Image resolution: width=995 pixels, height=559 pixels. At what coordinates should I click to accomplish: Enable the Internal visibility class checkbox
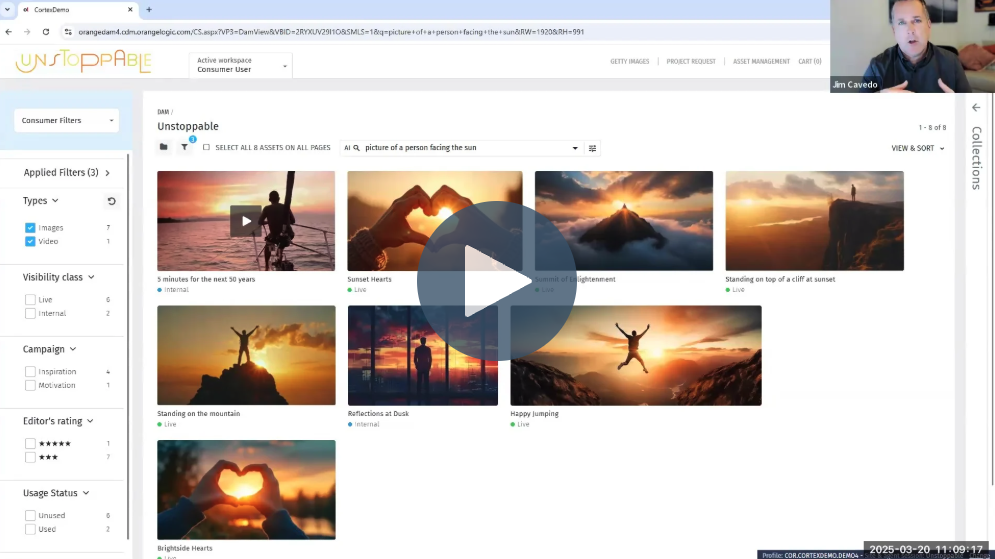click(30, 313)
